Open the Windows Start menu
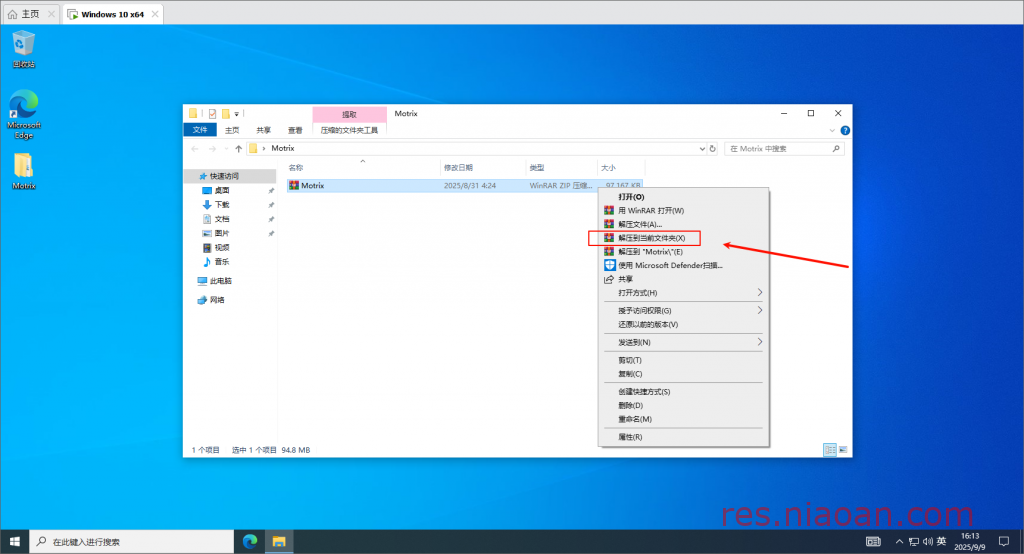The height and width of the screenshot is (554, 1024). pyautogui.click(x=14, y=542)
